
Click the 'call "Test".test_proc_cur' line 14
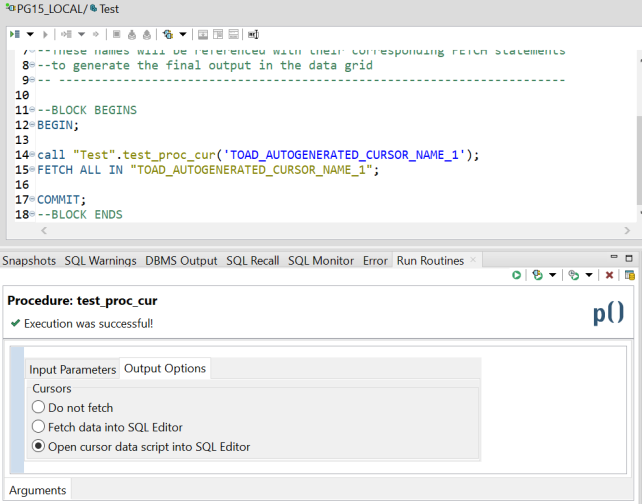(x=258, y=155)
